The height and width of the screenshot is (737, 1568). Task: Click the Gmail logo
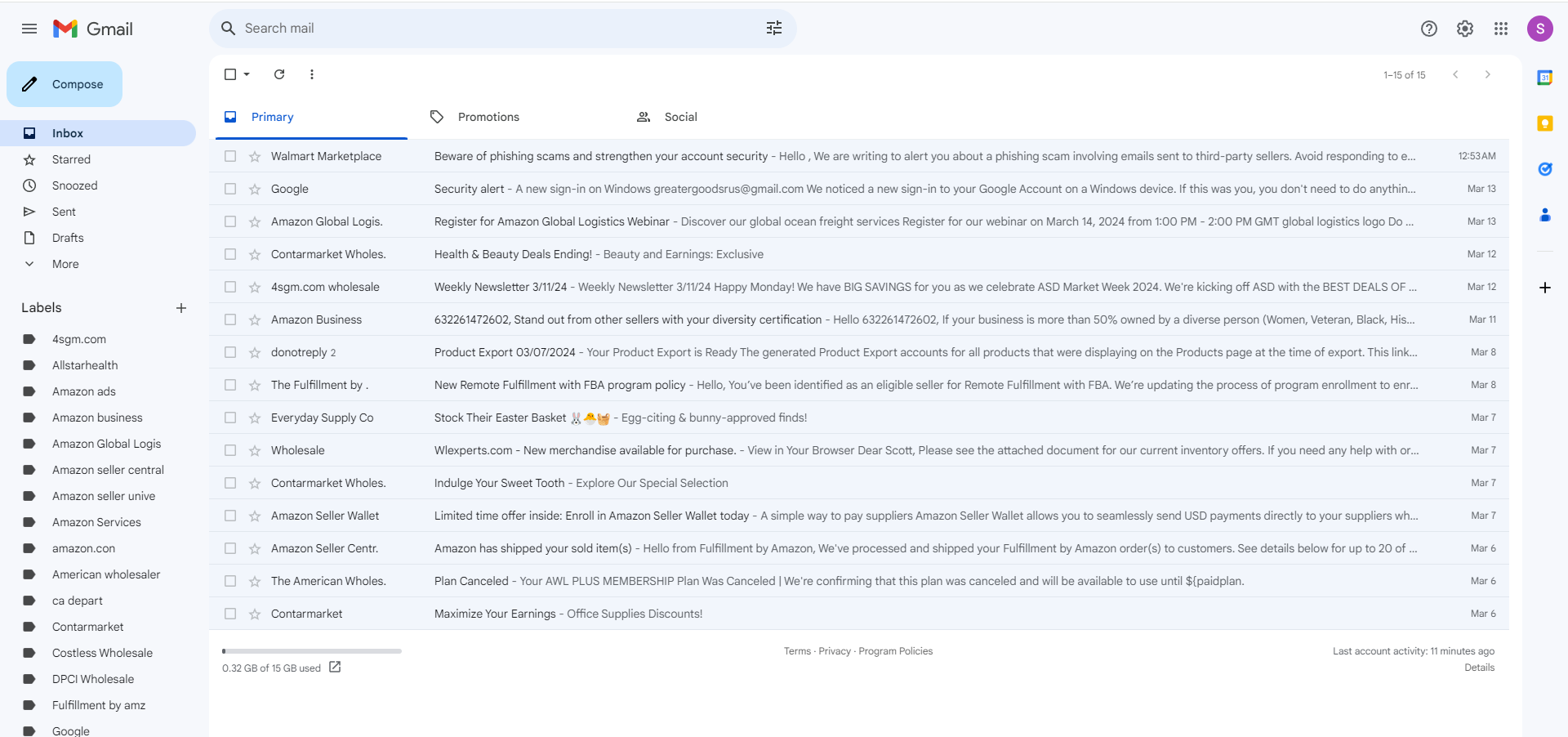tap(93, 29)
